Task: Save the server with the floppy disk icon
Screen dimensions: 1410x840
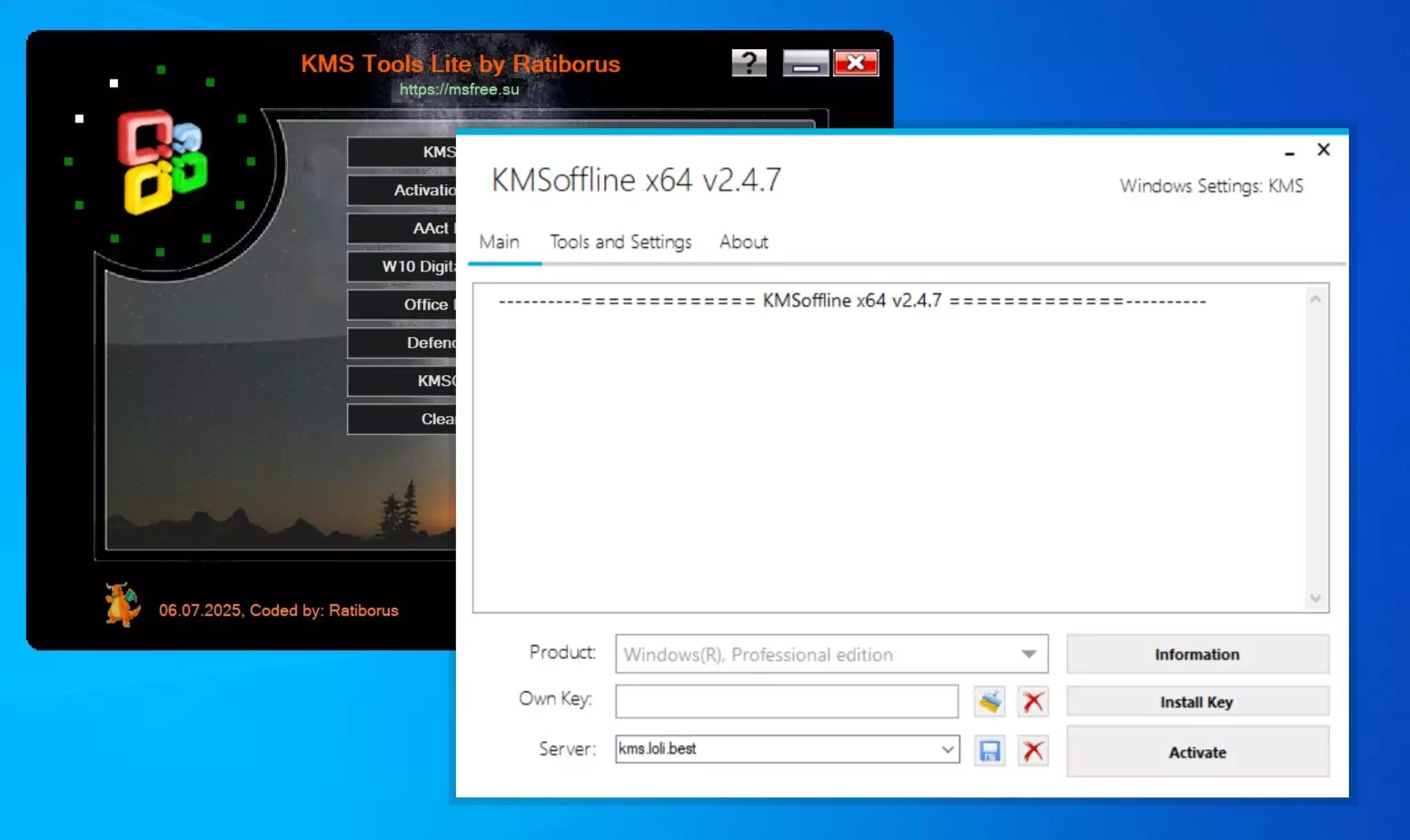Action: point(989,751)
